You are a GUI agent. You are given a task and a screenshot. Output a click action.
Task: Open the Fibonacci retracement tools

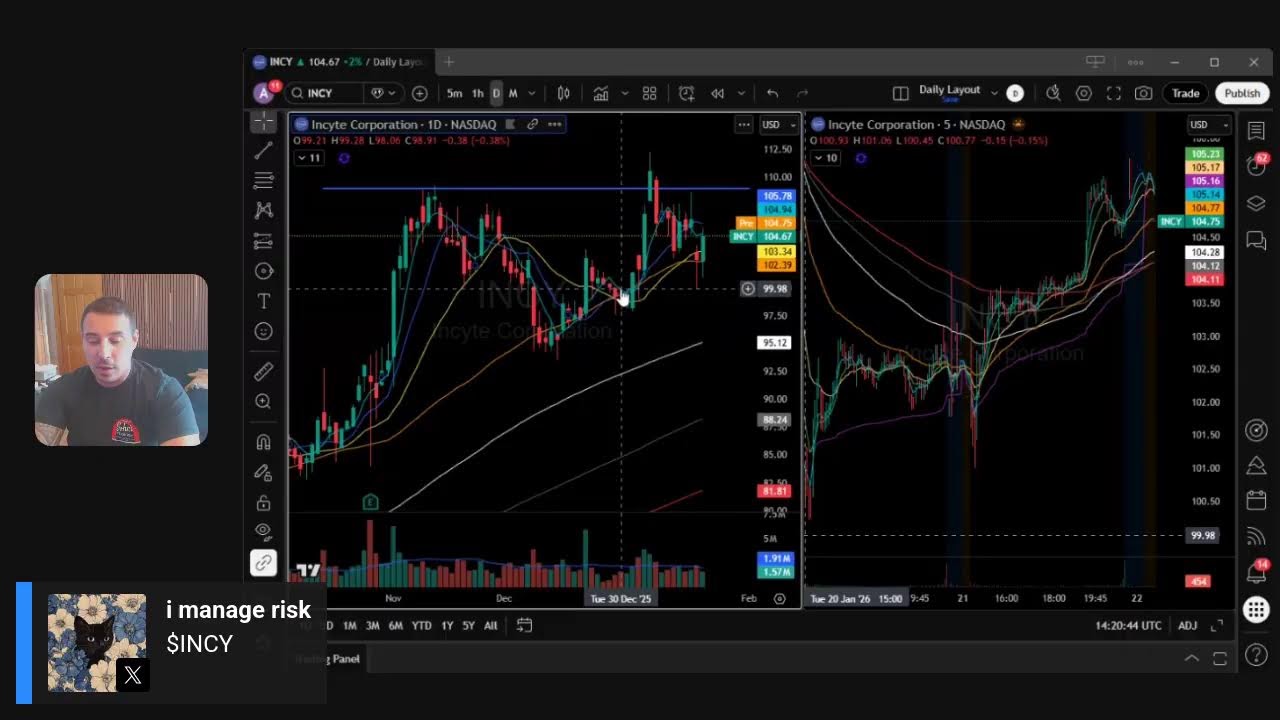[x=263, y=181]
